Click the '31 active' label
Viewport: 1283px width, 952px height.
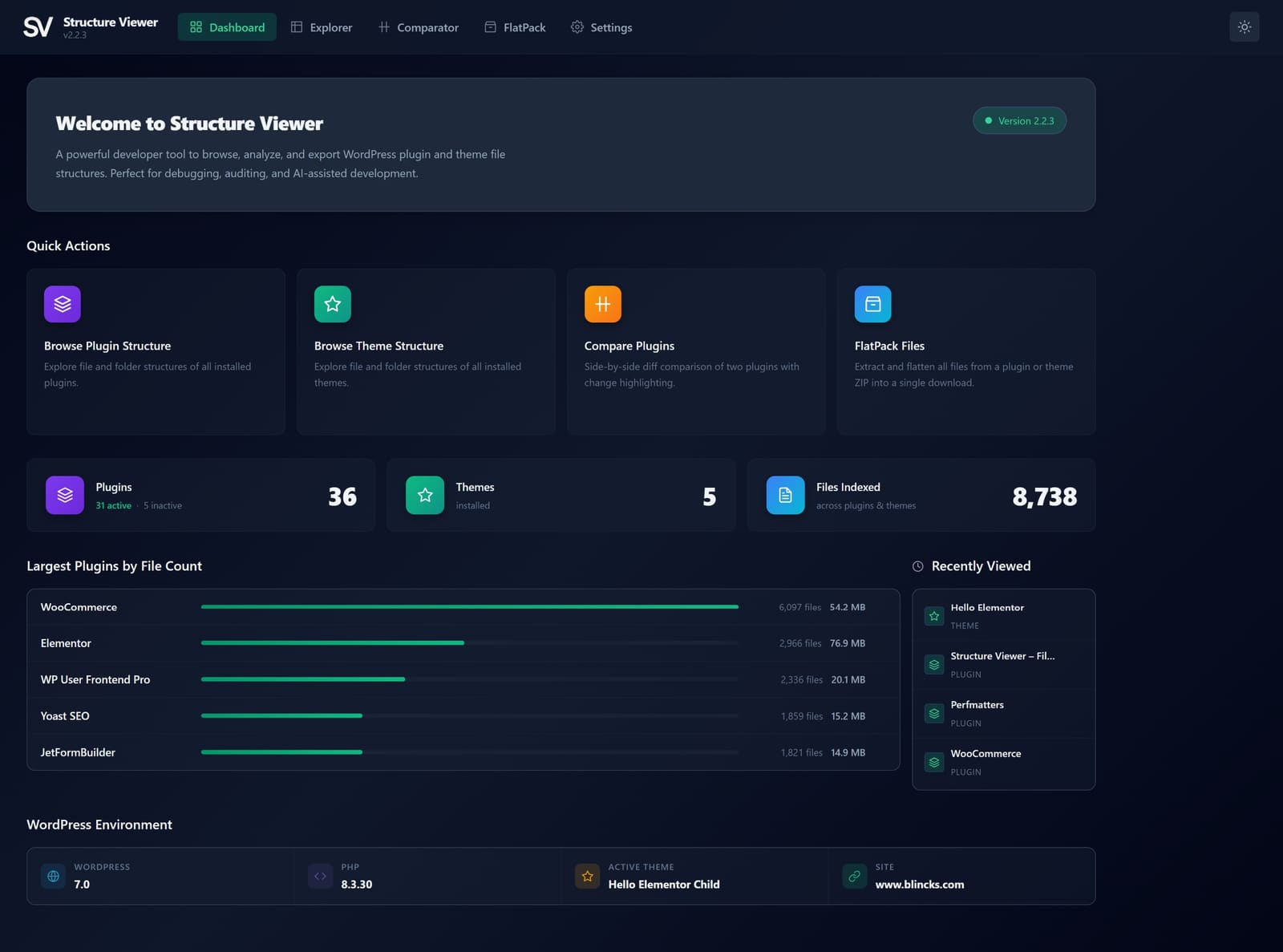114,506
